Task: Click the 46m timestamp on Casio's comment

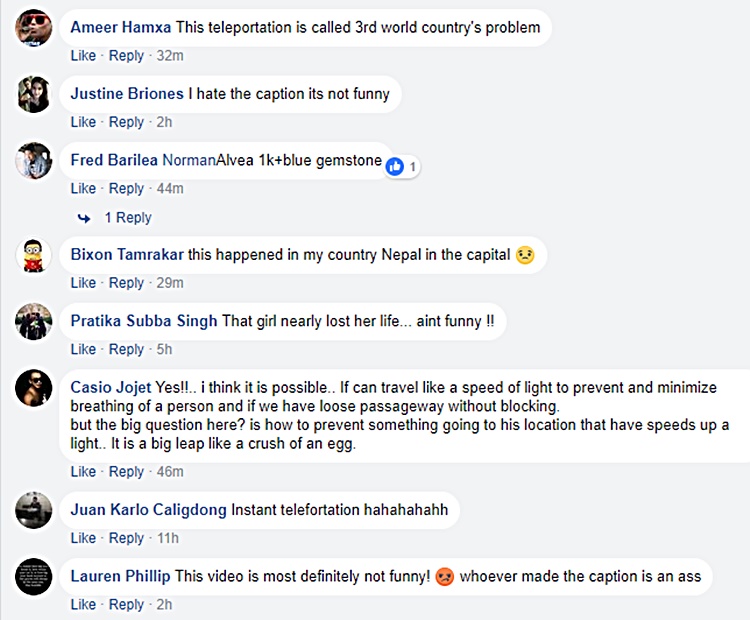Action: (x=170, y=471)
